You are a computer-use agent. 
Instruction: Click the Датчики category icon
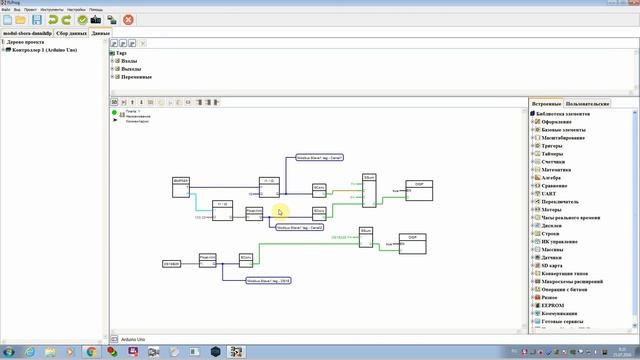tap(538, 258)
